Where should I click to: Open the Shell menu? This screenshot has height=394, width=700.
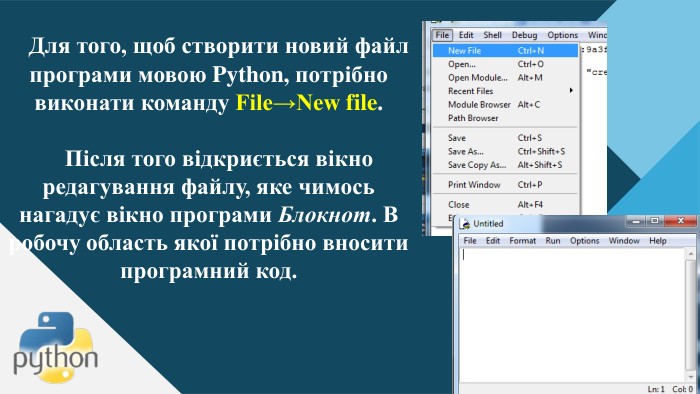(492, 35)
